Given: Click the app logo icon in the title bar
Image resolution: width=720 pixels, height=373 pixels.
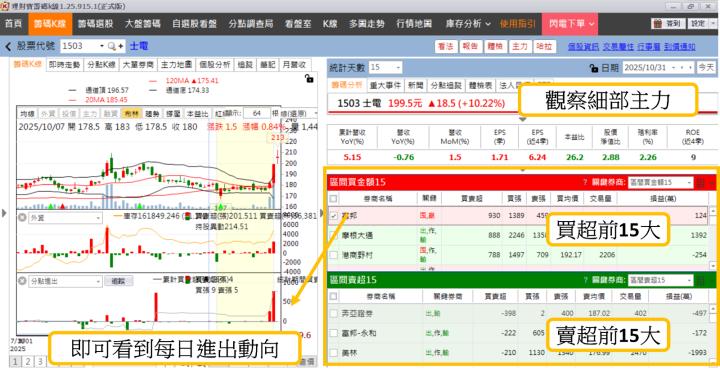Looking at the screenshot, I should point(5,6).
